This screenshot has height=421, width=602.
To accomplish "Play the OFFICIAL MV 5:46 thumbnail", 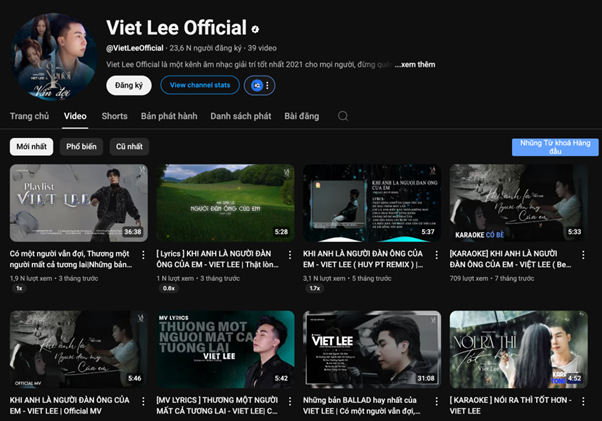I will coord(79,350).
